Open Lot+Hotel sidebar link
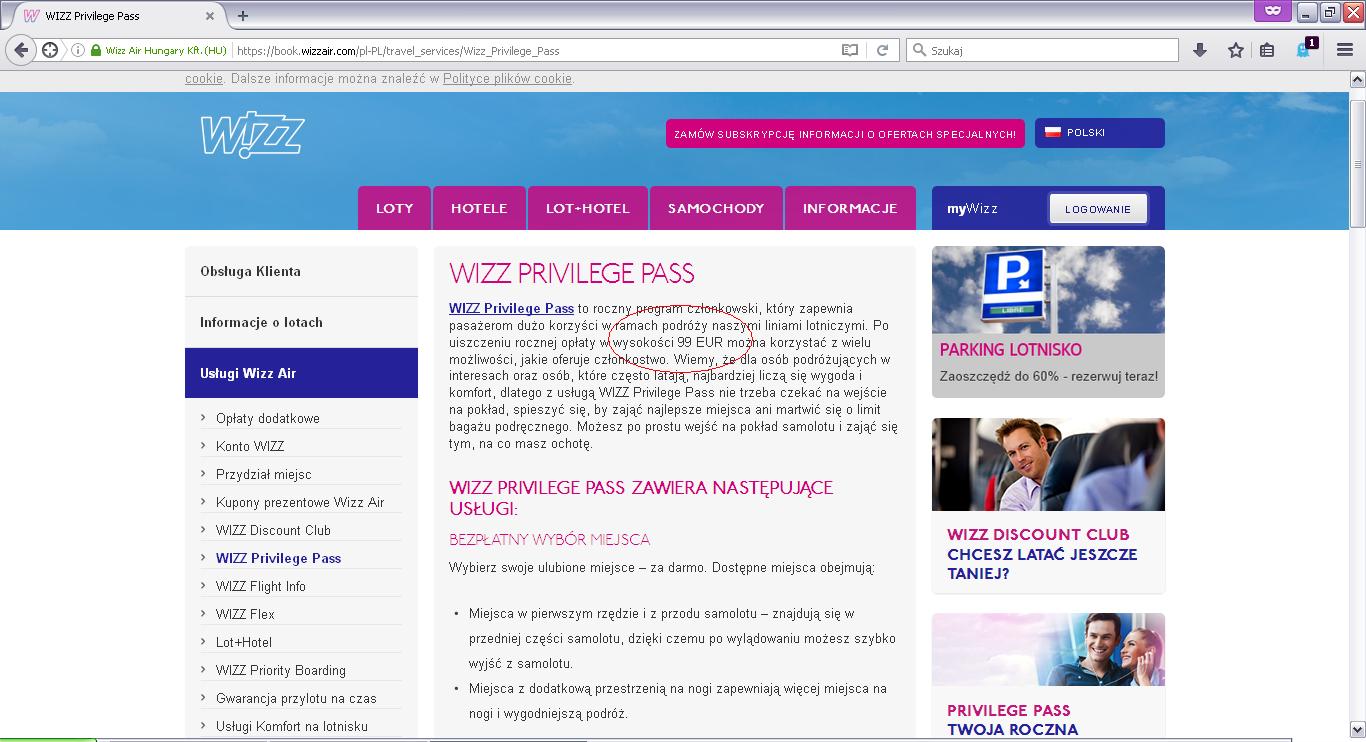Image resolution: width=1366 pixels, height=742 pixels. pyautogui.click(x=244, y=642)
